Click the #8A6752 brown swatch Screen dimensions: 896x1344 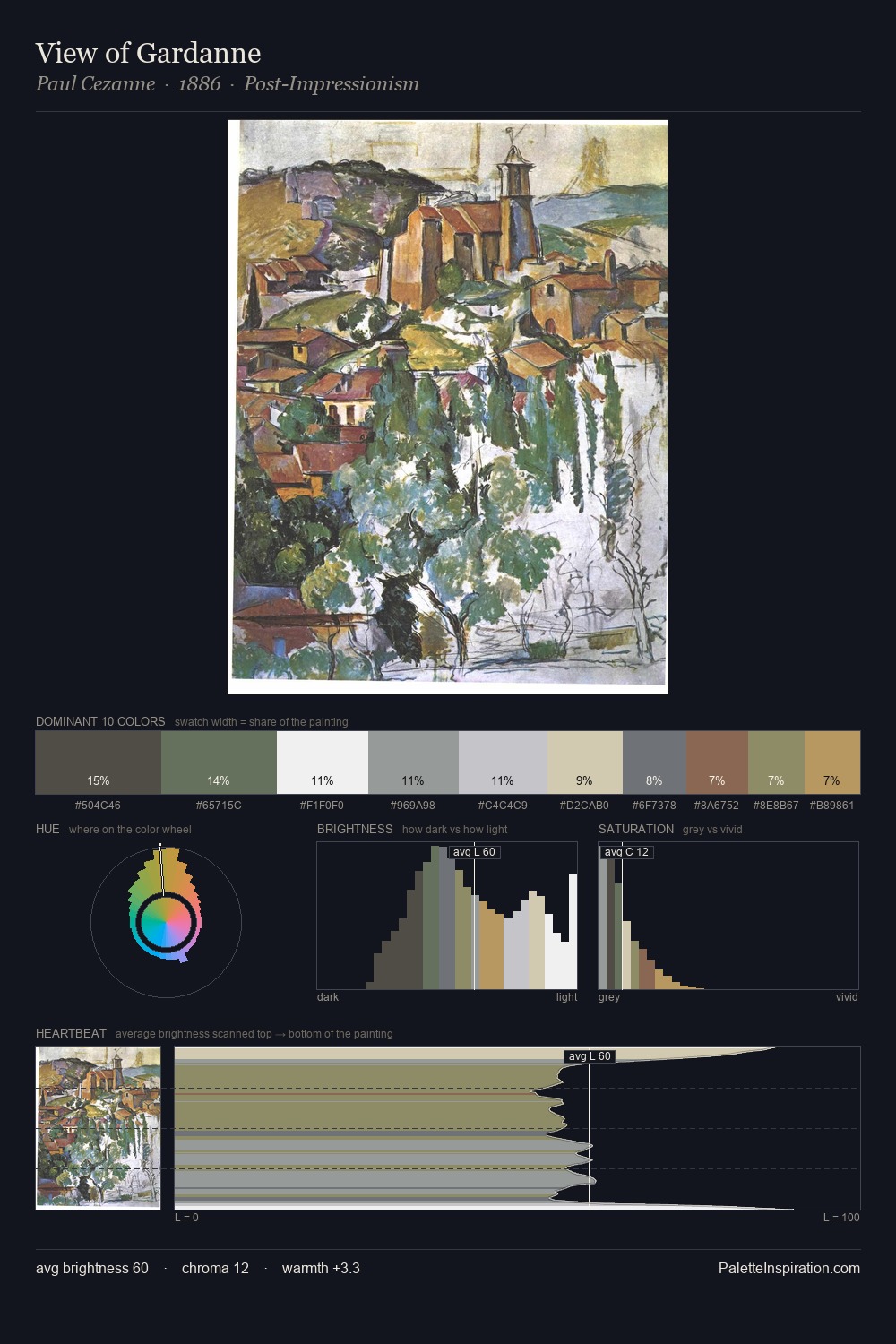coord(717,762)
